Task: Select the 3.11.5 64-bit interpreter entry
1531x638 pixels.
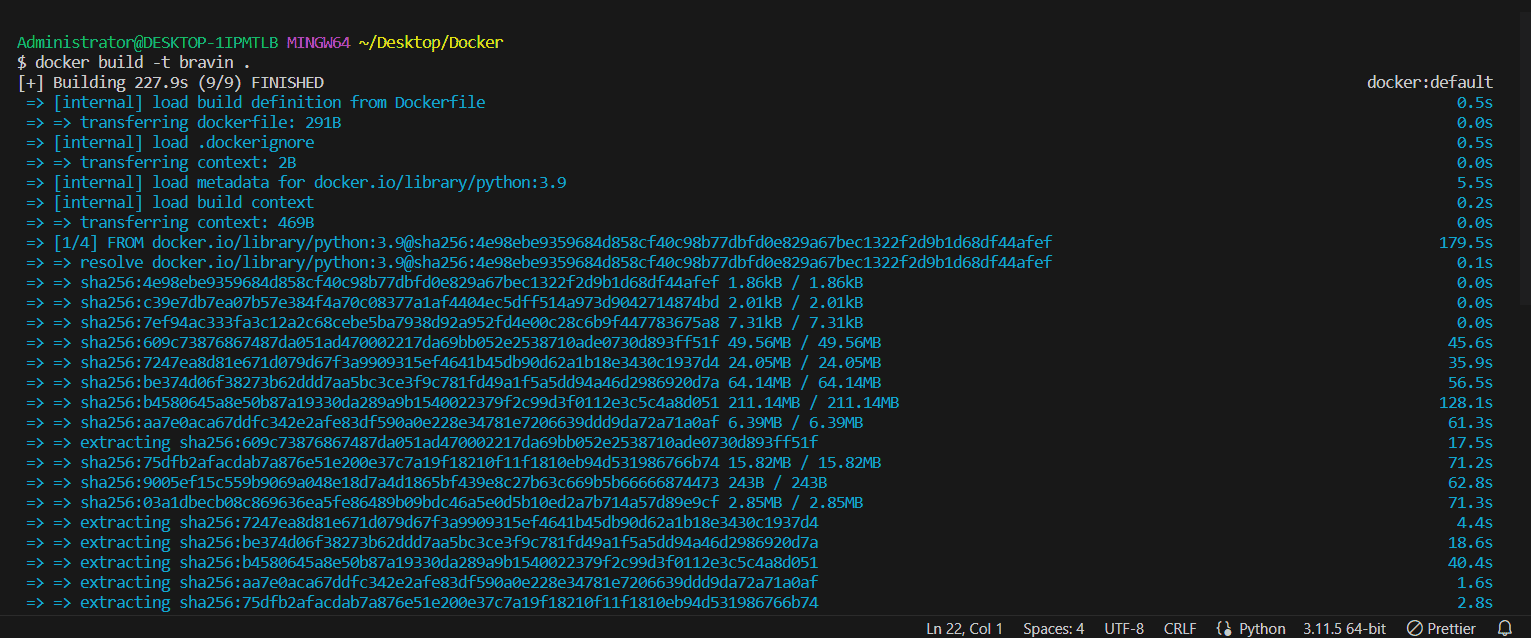Action: pos(1342,628)
